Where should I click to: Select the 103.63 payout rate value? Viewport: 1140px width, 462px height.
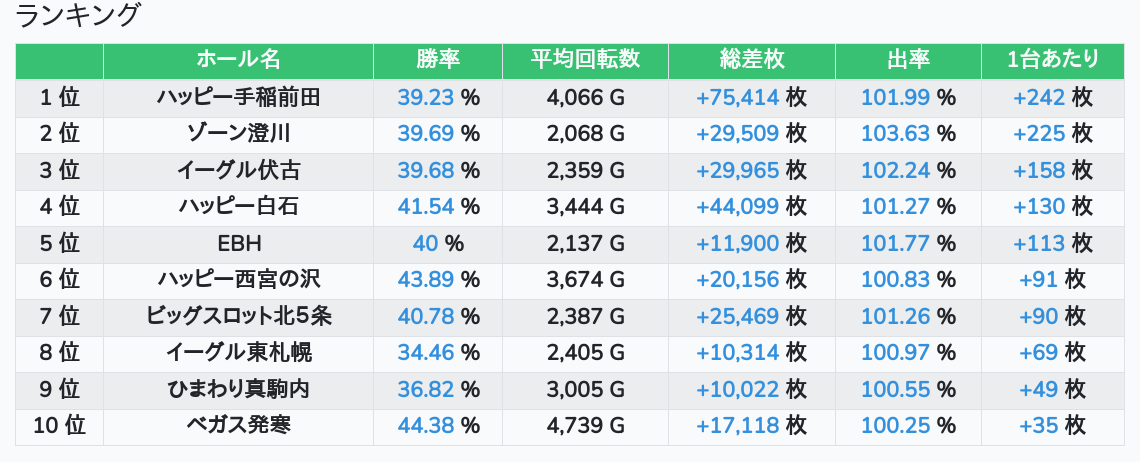click(x=895, y=134)
